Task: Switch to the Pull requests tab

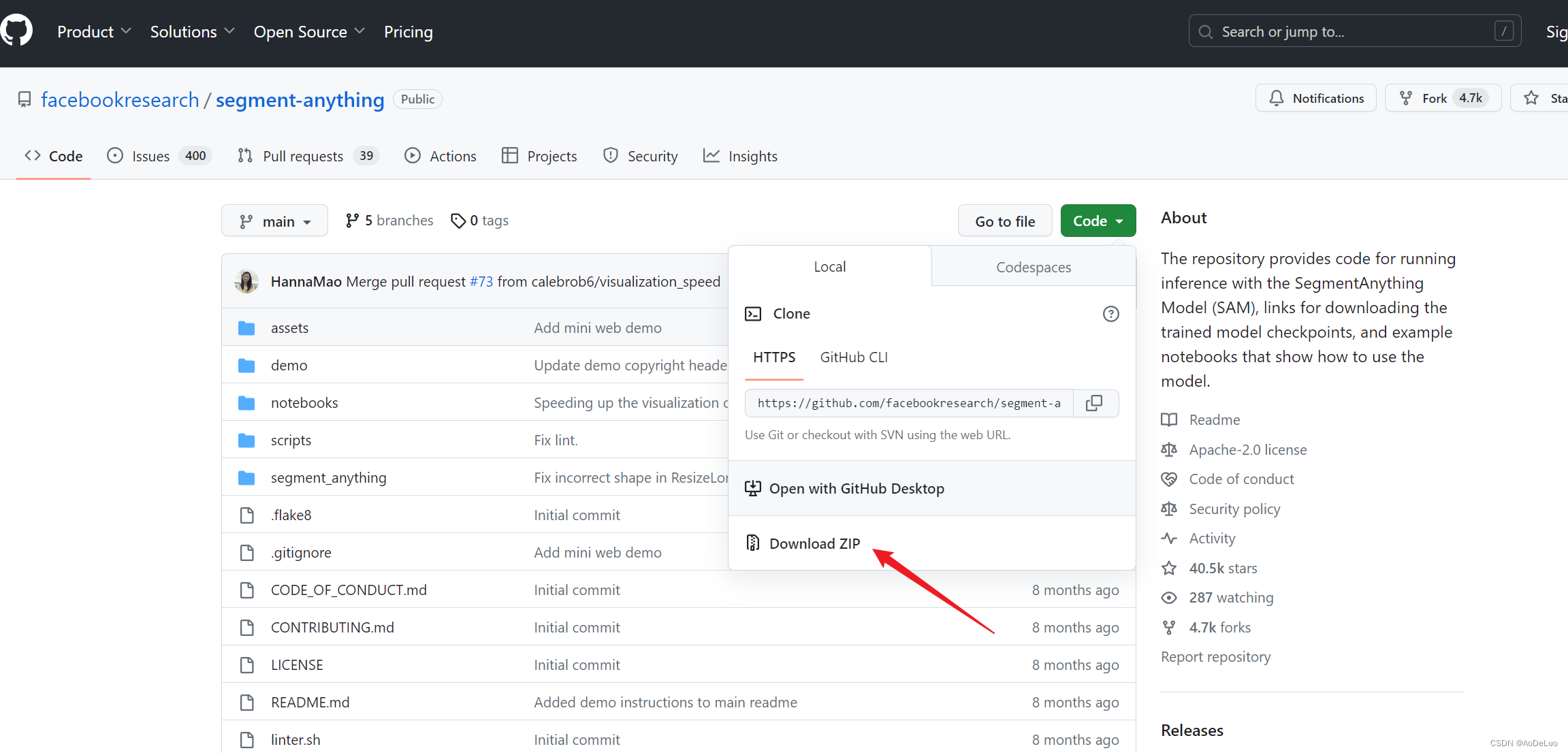Action: click(308, 156)
